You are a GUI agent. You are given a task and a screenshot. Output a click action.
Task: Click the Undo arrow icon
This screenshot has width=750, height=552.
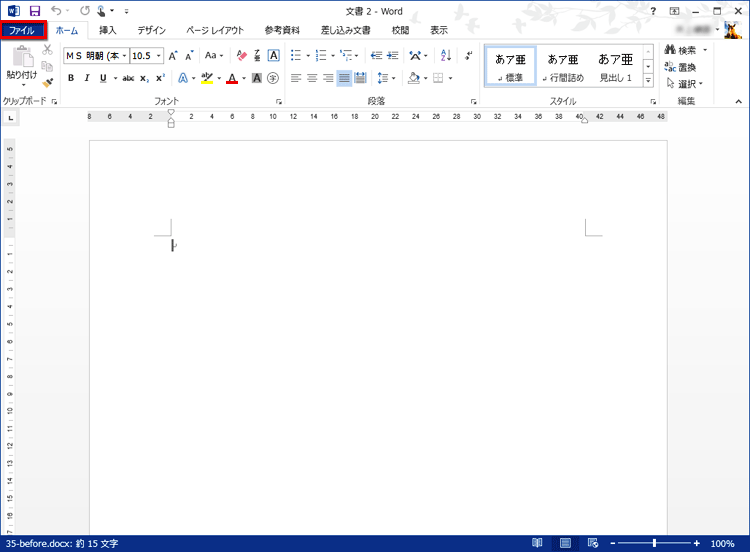[x=56, y=11]
